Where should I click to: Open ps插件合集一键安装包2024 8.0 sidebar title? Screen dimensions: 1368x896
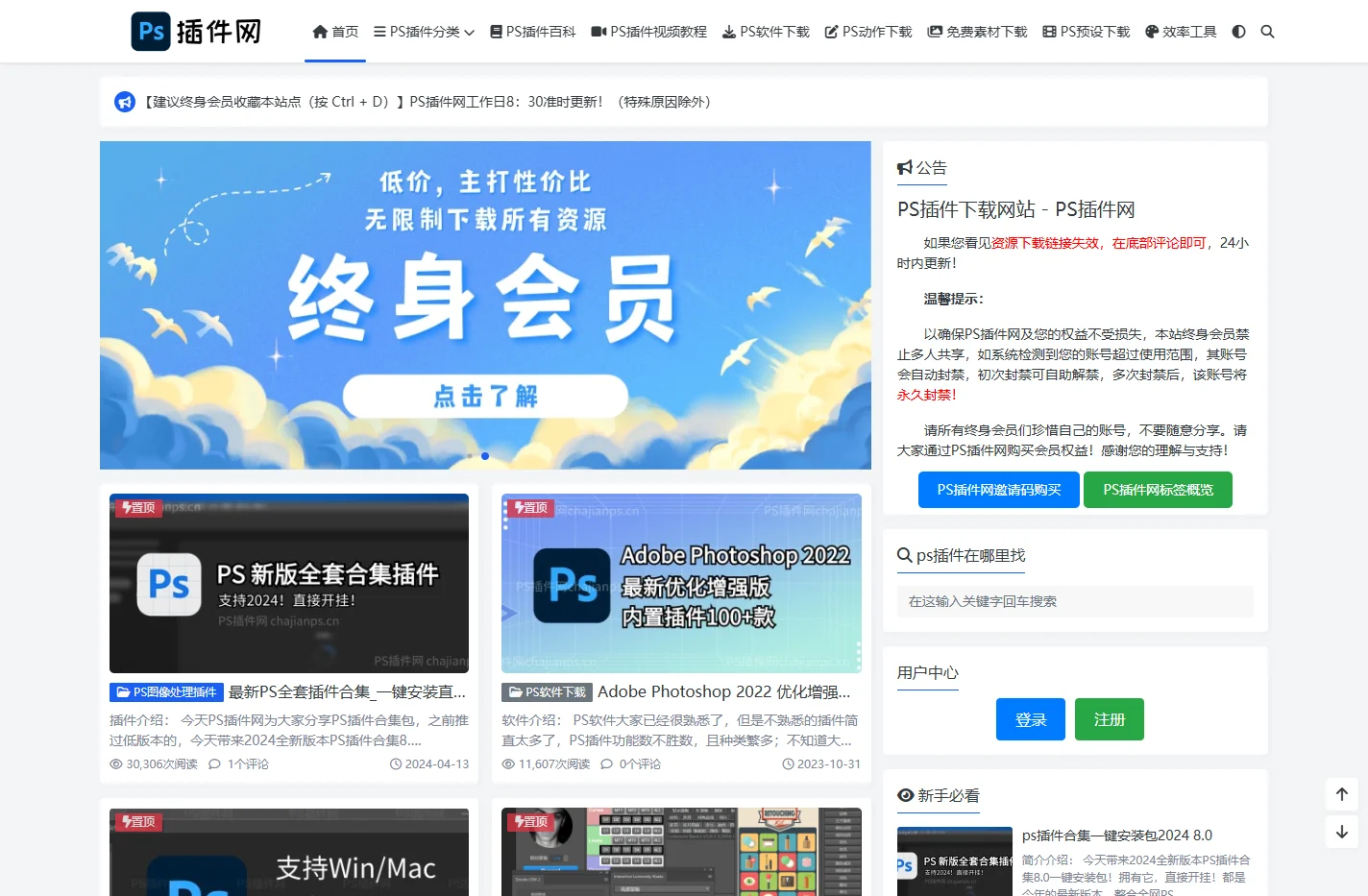point(1117,835)
